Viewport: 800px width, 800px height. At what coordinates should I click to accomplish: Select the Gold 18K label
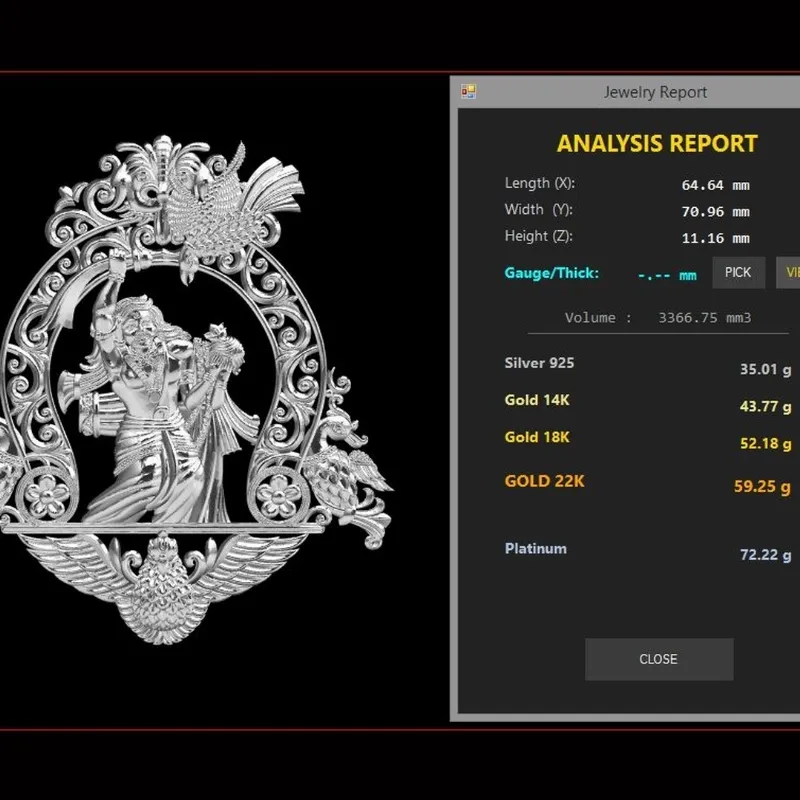(x=537, y=437)
